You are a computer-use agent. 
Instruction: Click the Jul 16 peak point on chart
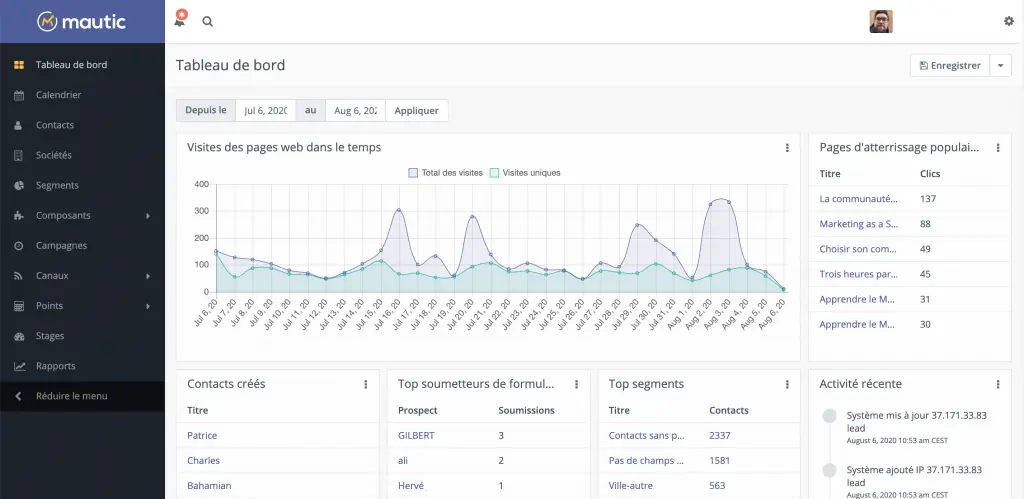398,210
